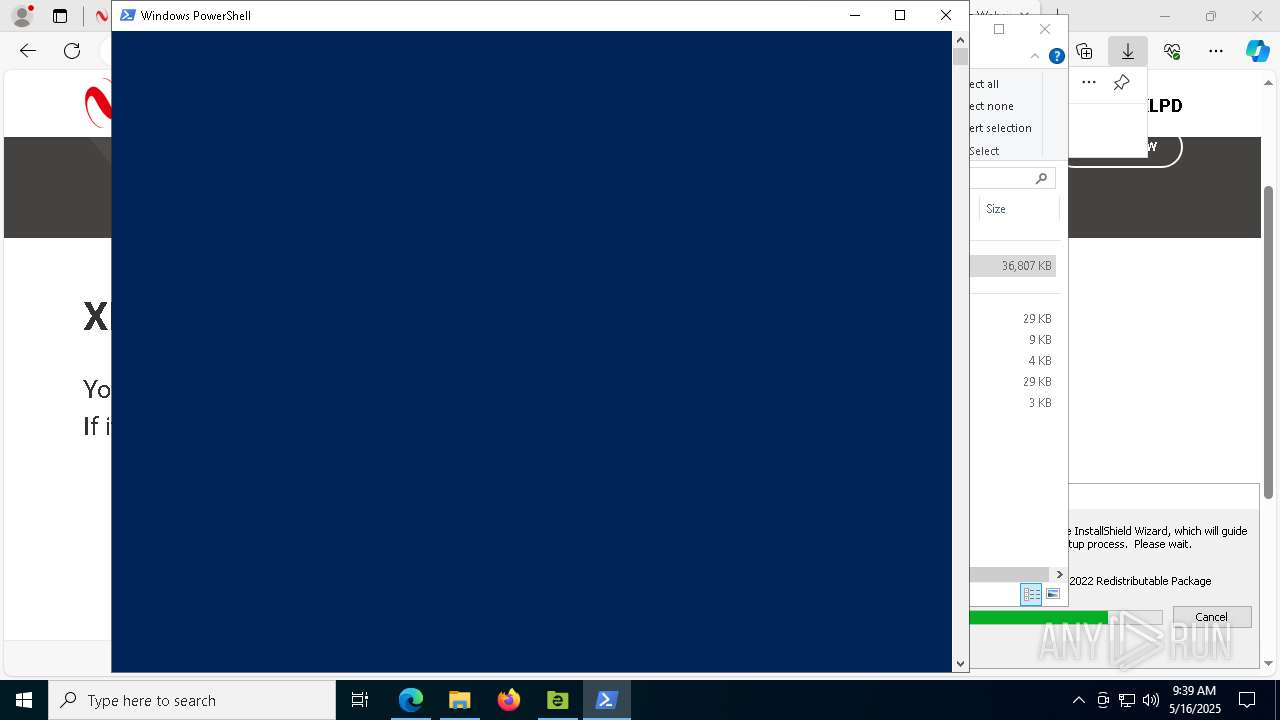Image resolution: width=1280 pixels, height=720 pixels.
Task: Pin the Edge downloads flyout
Action: [x=1121, y=83]
